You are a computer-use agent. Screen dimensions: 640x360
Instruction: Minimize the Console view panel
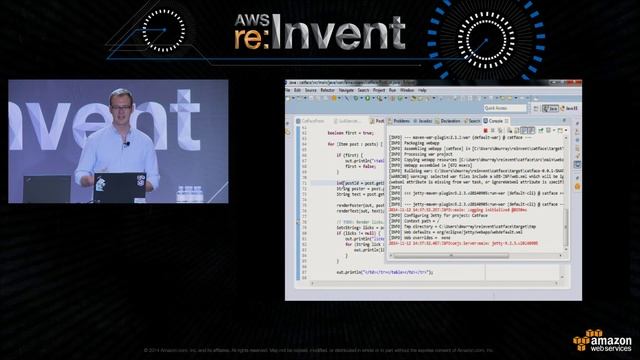pyautogui.click(x=564, y=121)
